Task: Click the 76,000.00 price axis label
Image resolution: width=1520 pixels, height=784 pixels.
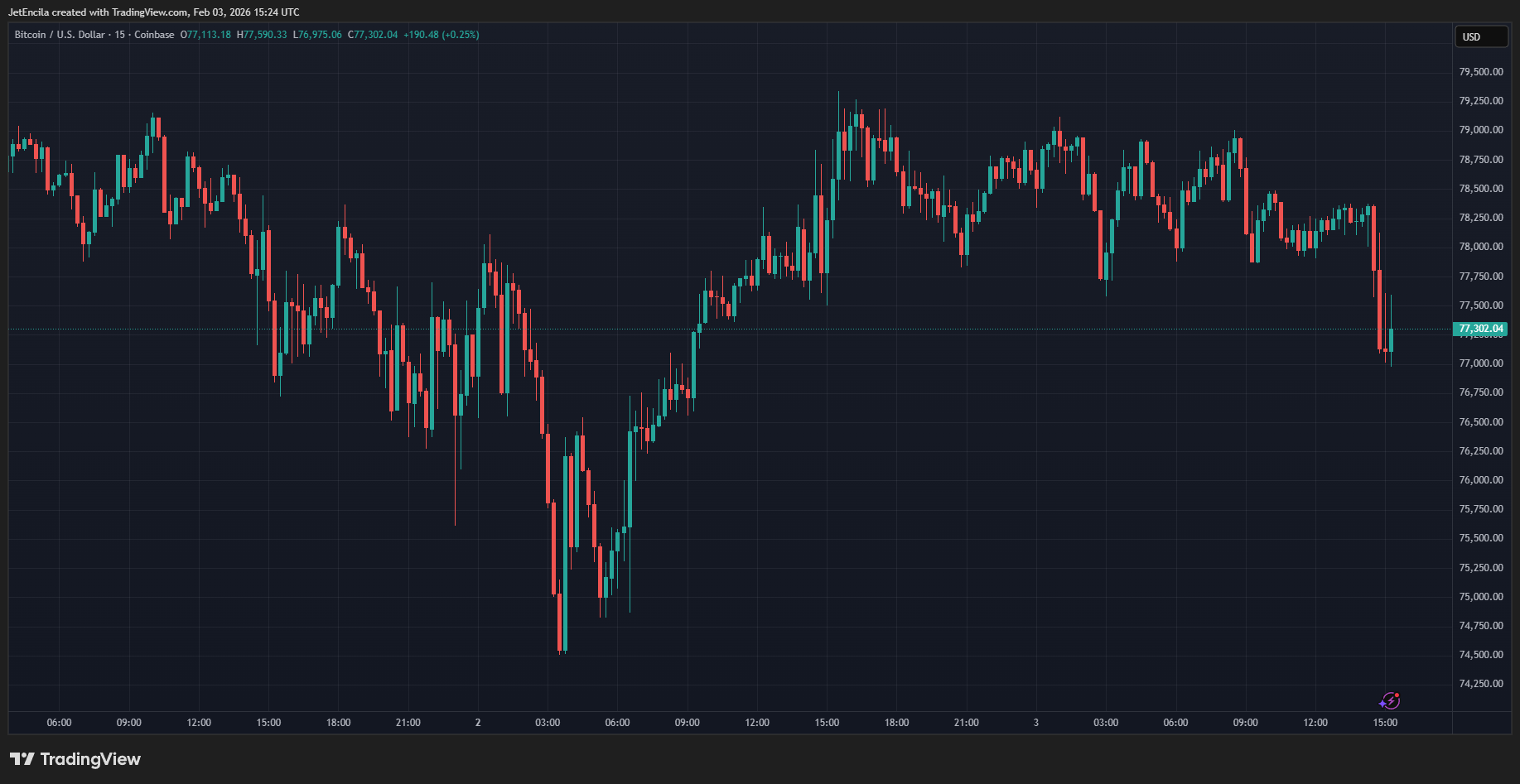Action: point(1481,480)
